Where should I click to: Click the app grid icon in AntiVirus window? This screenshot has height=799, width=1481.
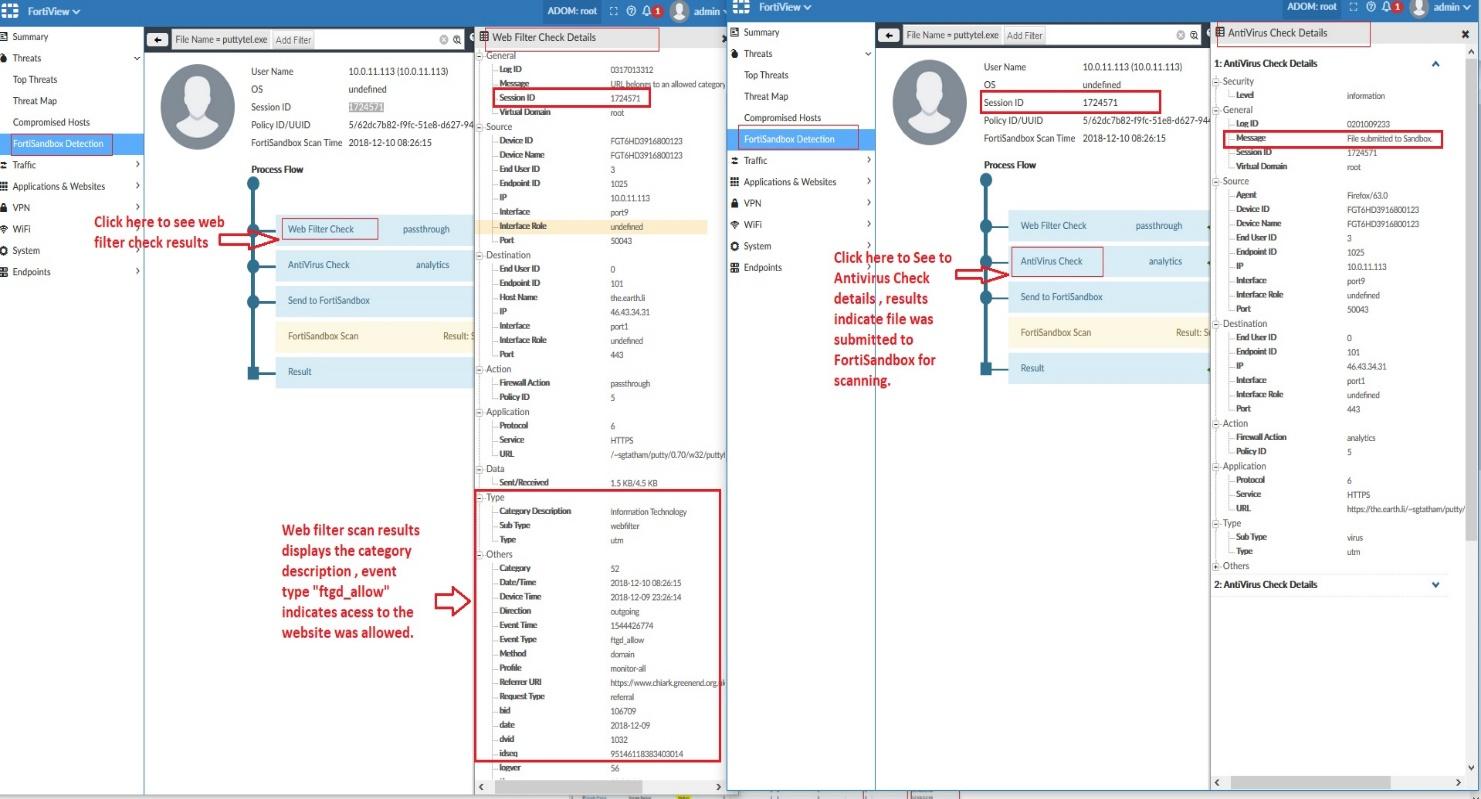[x=743, y=7]
